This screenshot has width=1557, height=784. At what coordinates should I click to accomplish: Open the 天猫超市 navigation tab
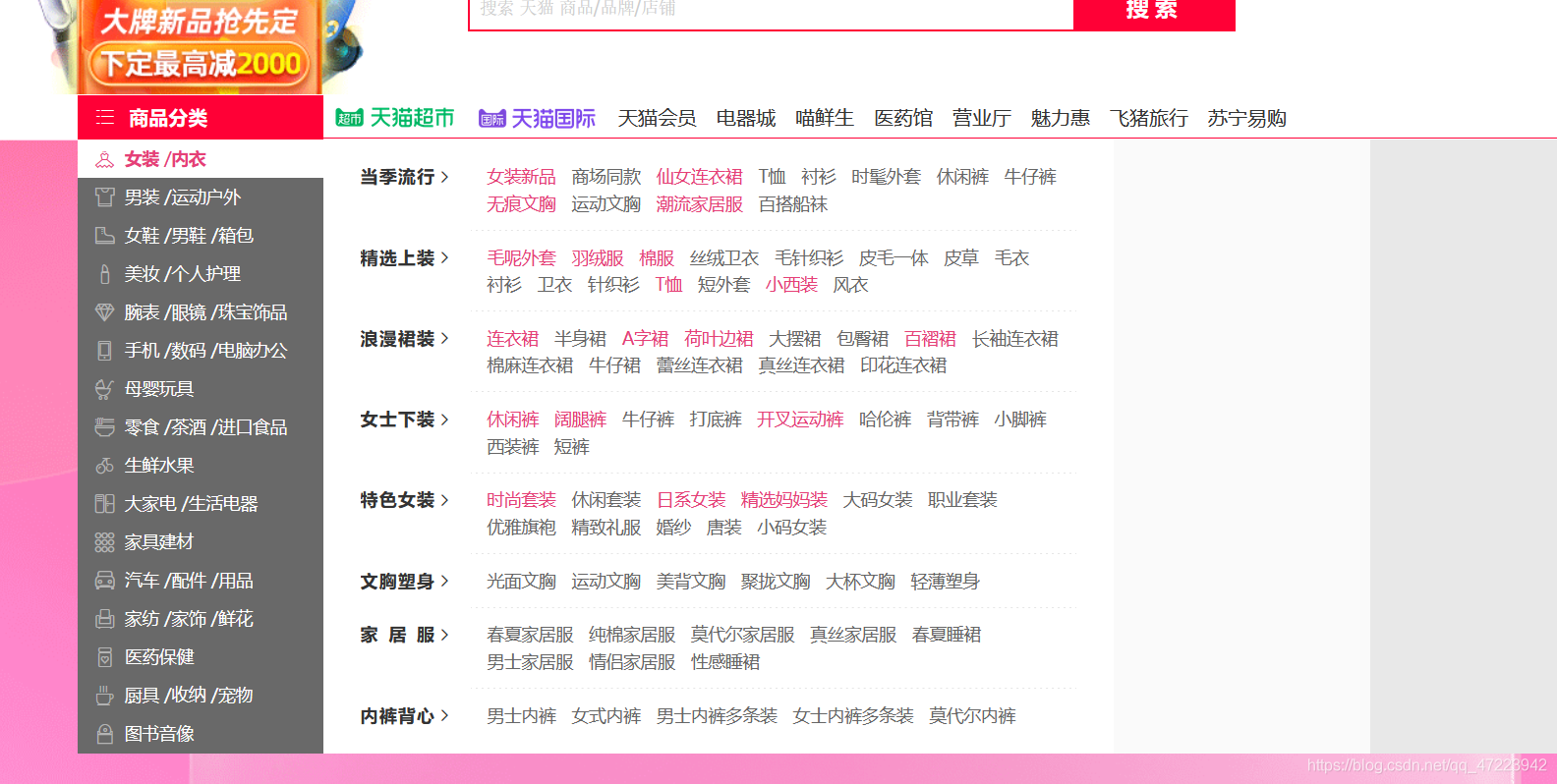pyautogui.click(x=395, y=118)
